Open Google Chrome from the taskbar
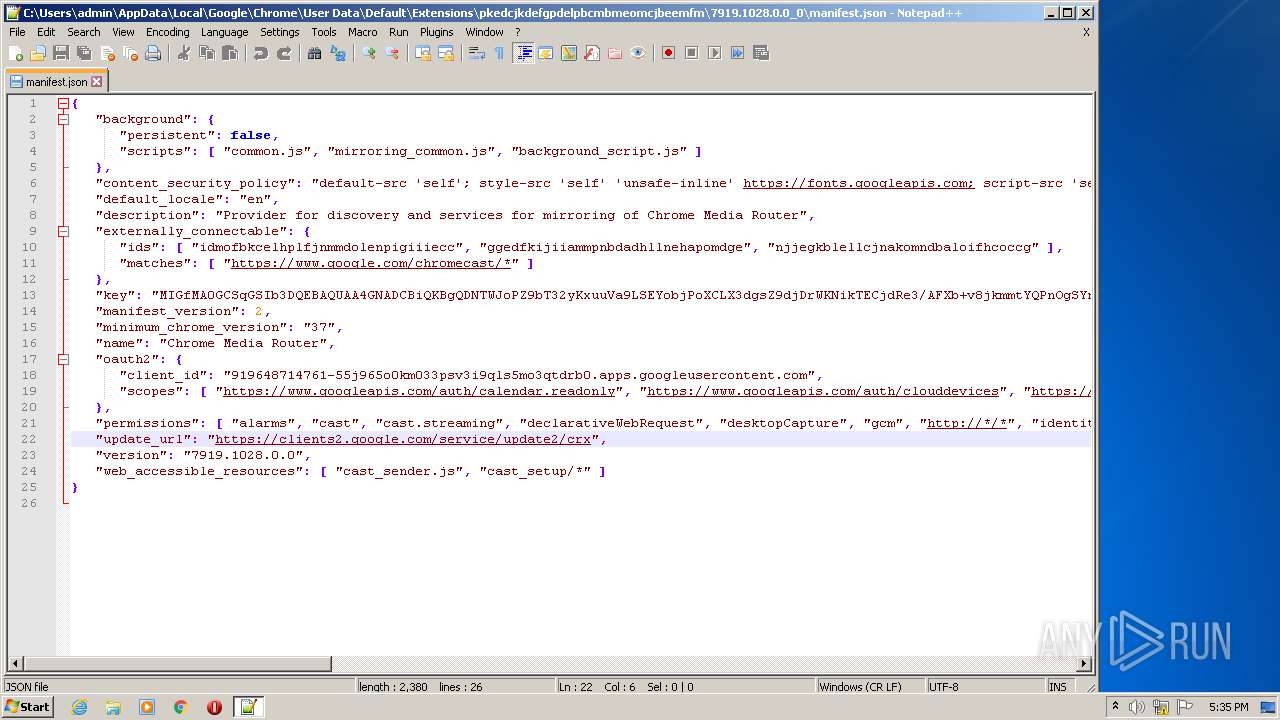This screenshot has width=1280, height=720. pyautogui.click(x=181, y=707)
